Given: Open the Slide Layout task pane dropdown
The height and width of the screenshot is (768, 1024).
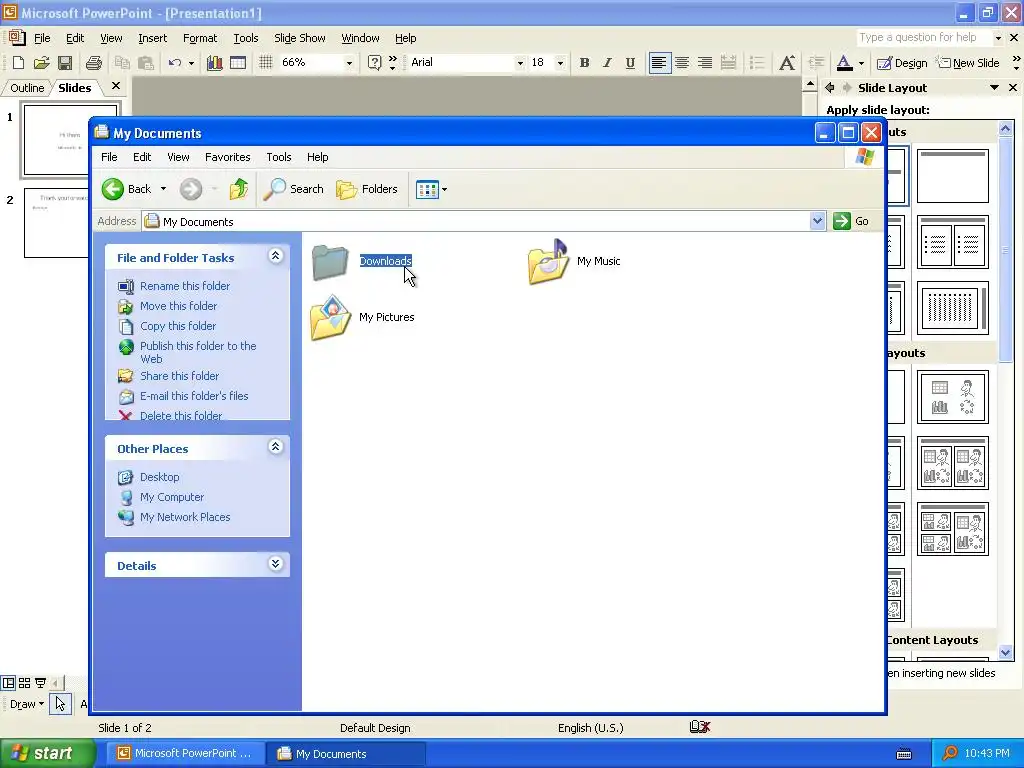Looking at the screenshot, I should pos(994,88).
